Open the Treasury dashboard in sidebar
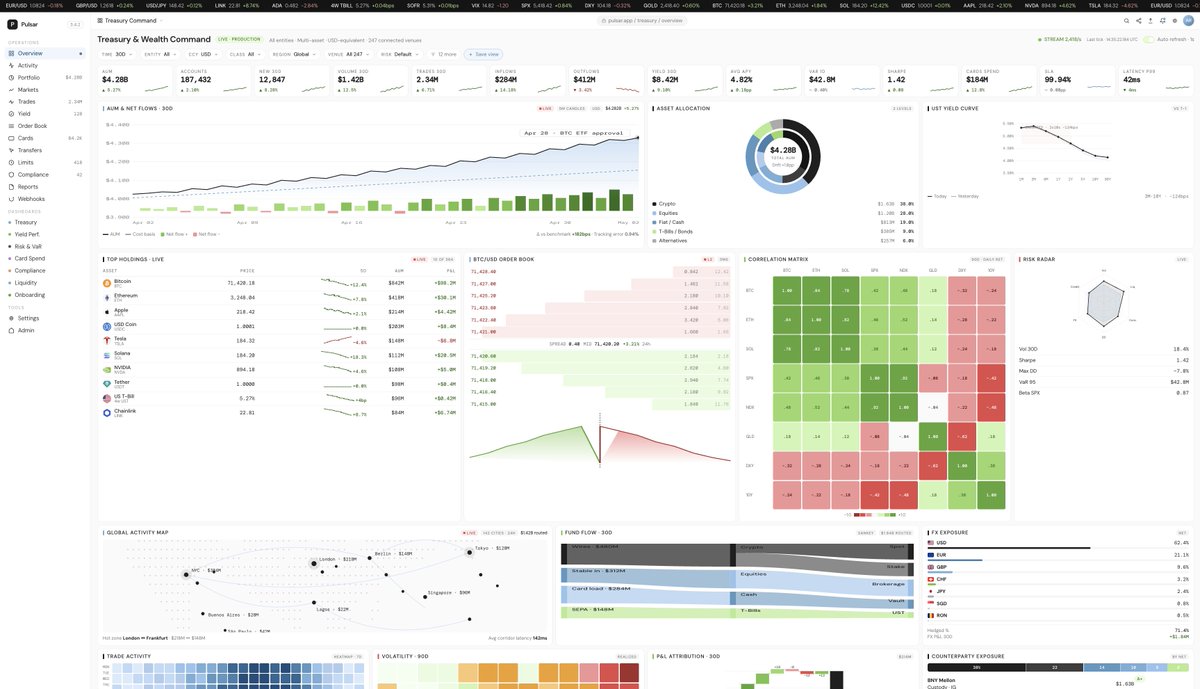Image resolution: width=1200 pixels, height=689 pixels. 45,222
